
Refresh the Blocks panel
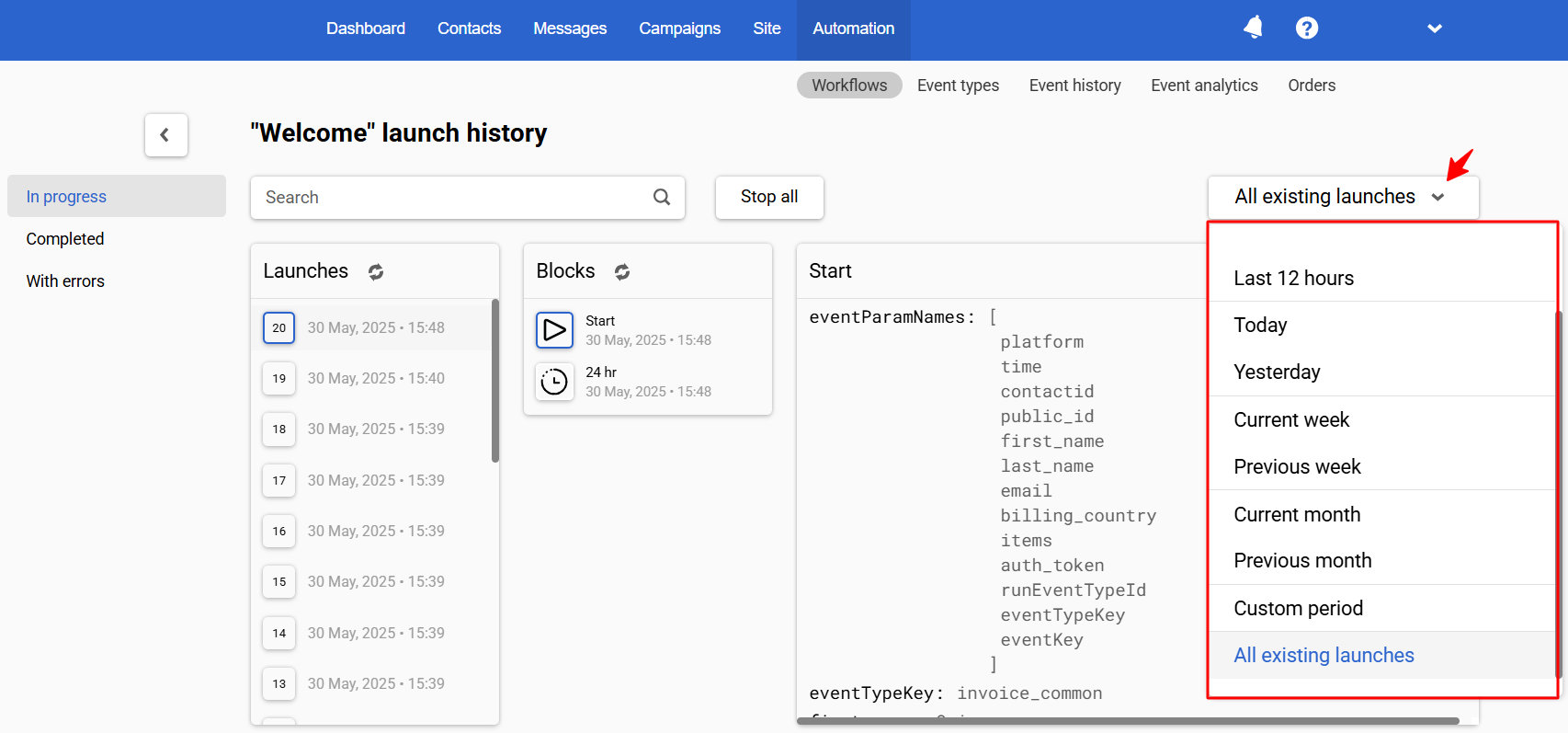click(x=622, y=272)
